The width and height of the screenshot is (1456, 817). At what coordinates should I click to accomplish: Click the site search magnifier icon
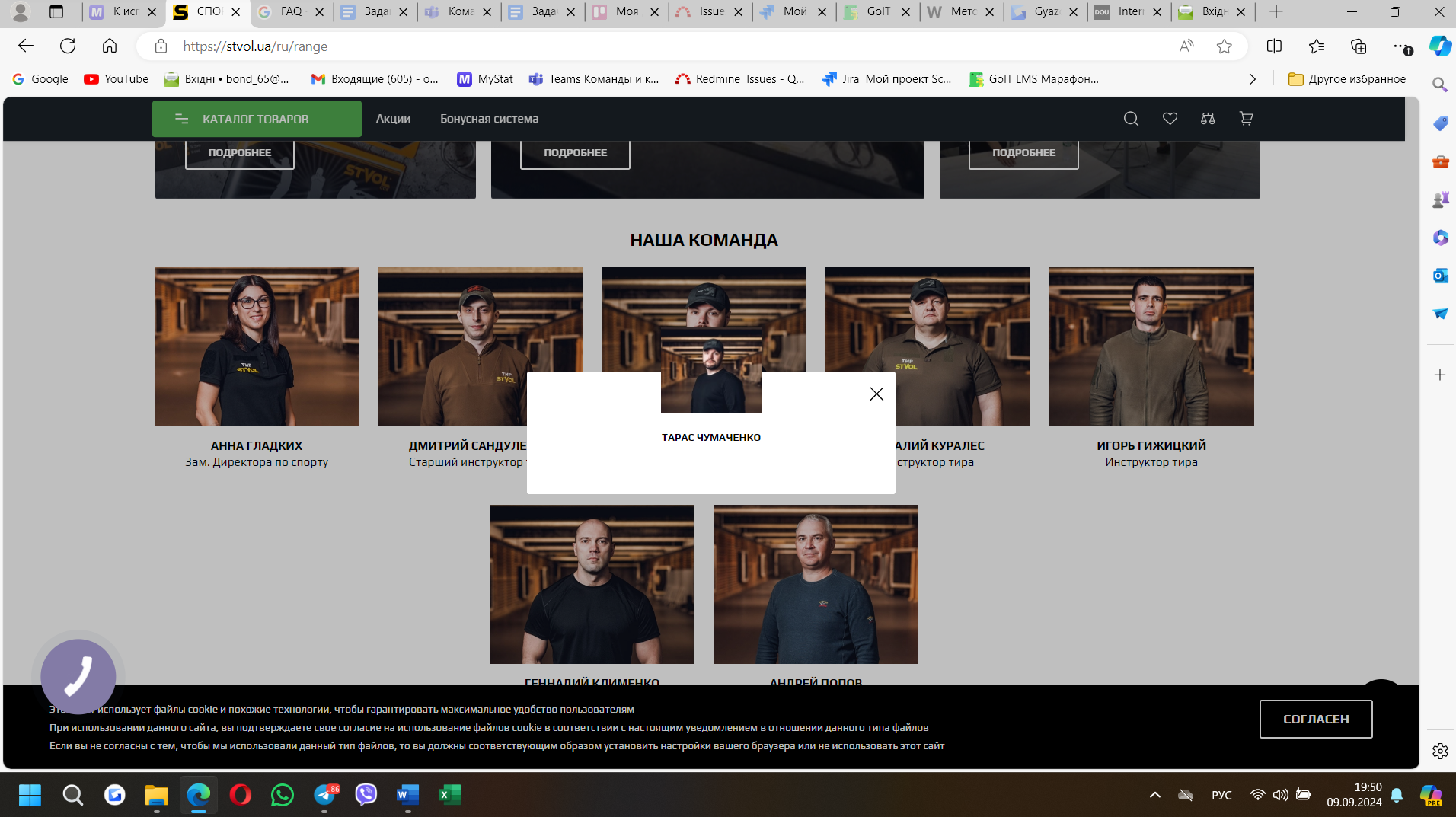[x=1131, y=119]
